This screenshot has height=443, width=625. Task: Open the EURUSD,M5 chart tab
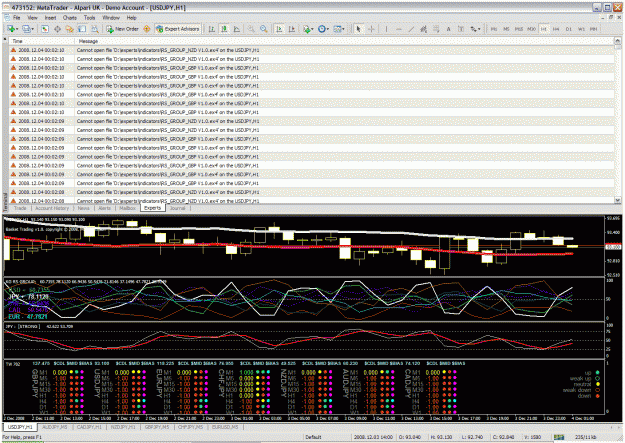[x=225, y=427]
